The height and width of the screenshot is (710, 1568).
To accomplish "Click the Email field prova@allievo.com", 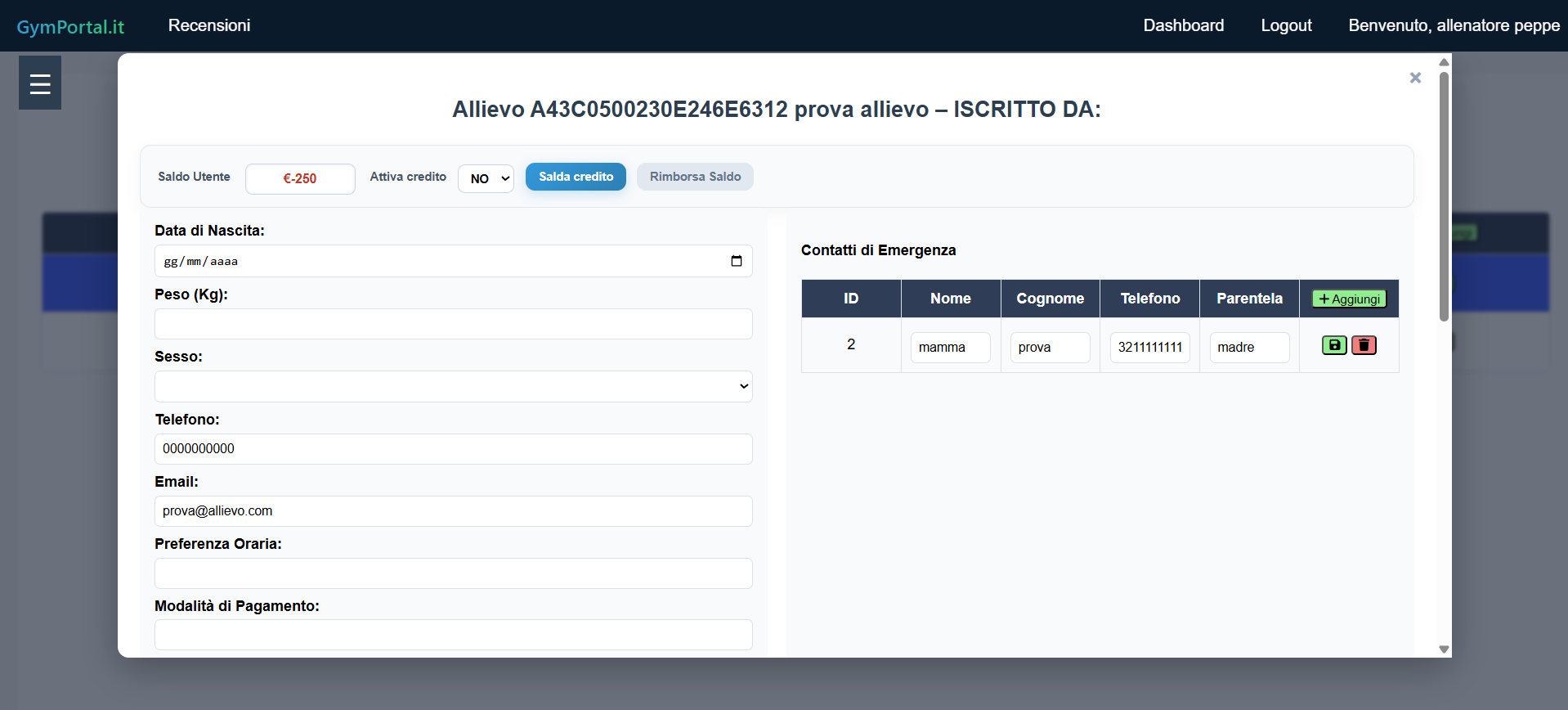I will pos(453,511).
